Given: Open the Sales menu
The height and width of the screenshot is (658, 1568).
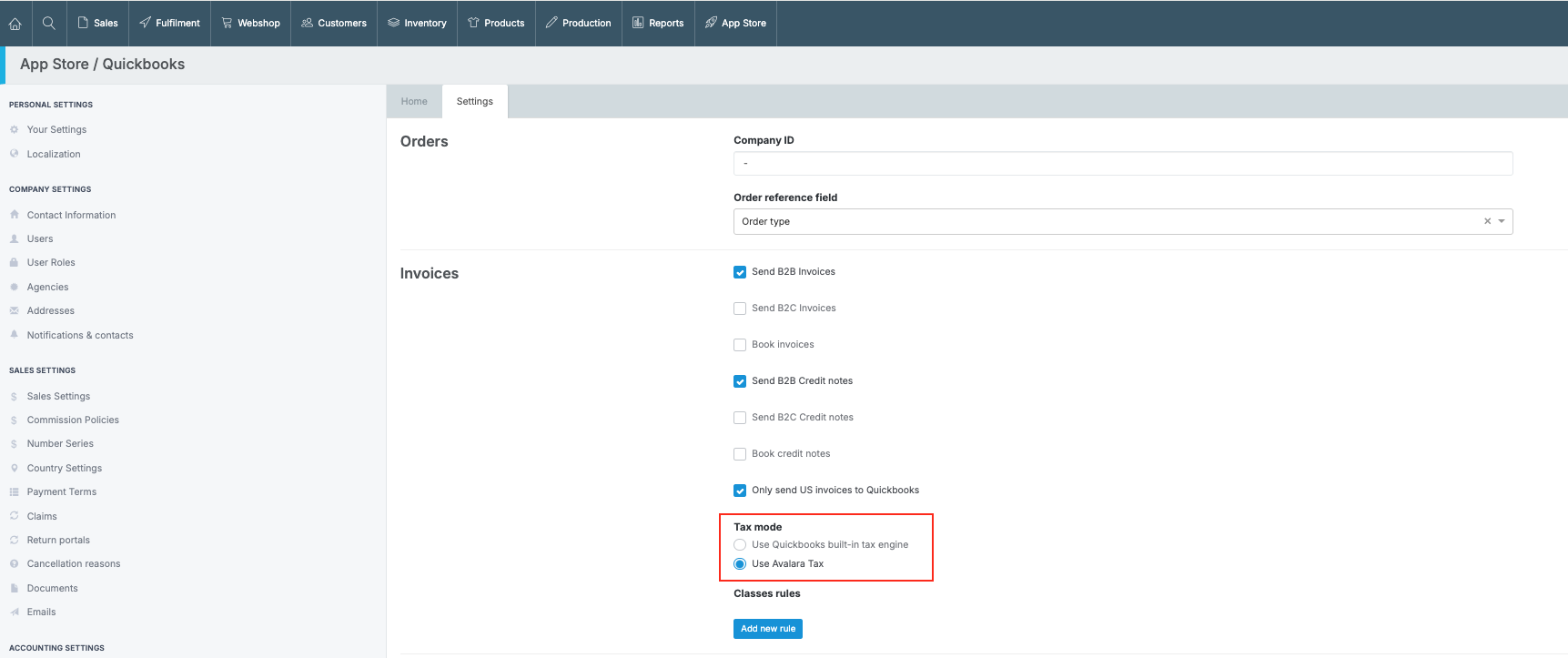Looking at the screenshot, I should tap(97, 23).
